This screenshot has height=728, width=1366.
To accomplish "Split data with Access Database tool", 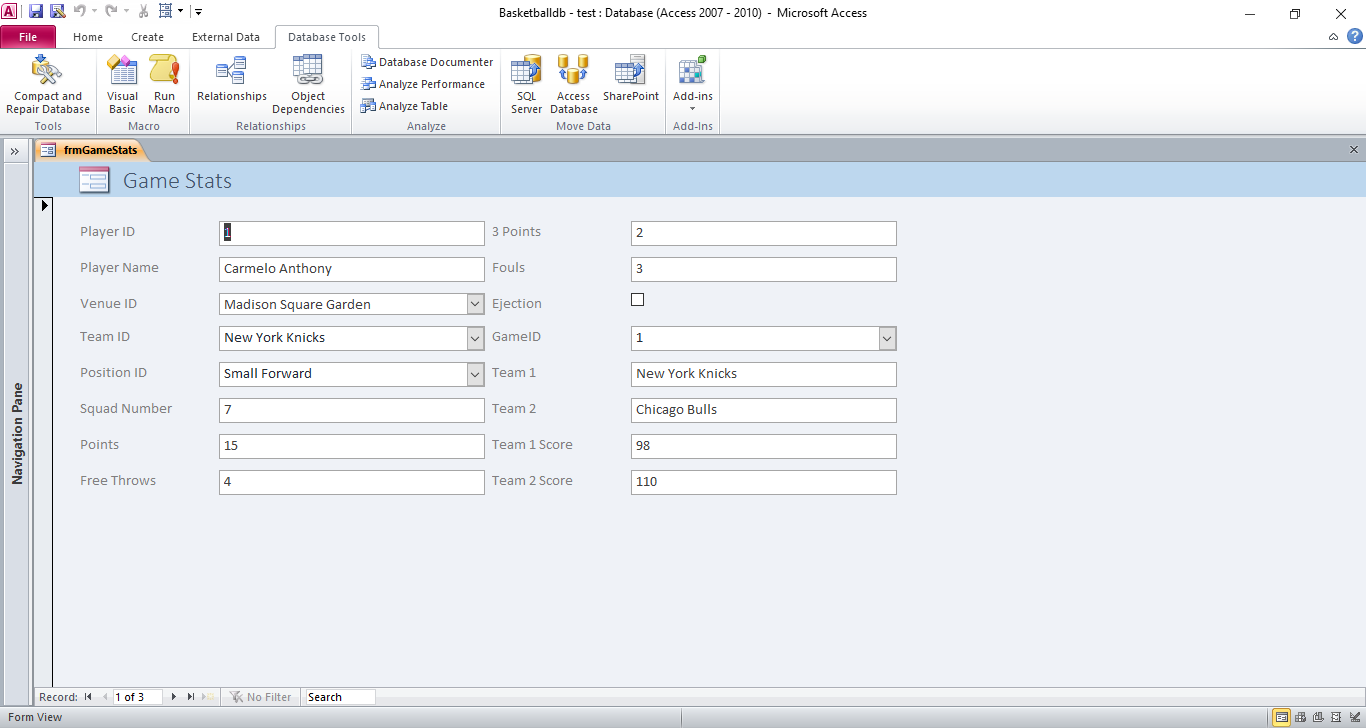I will tap(574, 86).
